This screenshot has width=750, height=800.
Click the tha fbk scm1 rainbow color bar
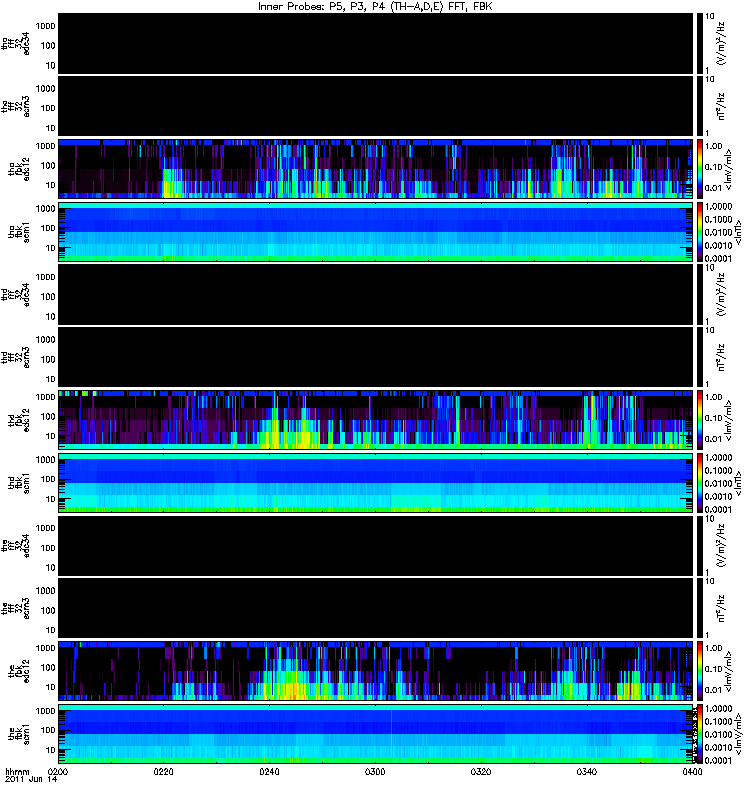click(x=699, y=232)
